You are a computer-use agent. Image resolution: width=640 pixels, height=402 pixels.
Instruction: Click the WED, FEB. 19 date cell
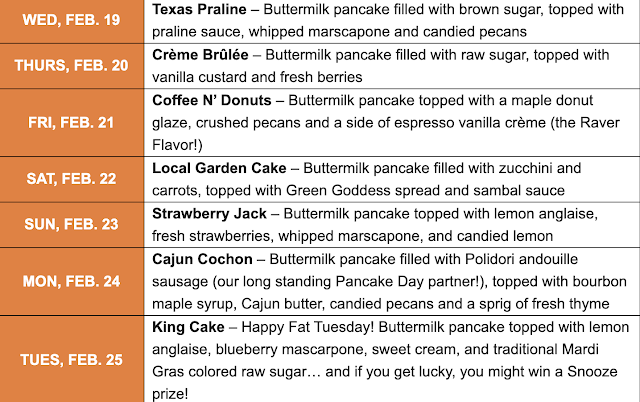[72, 20]
